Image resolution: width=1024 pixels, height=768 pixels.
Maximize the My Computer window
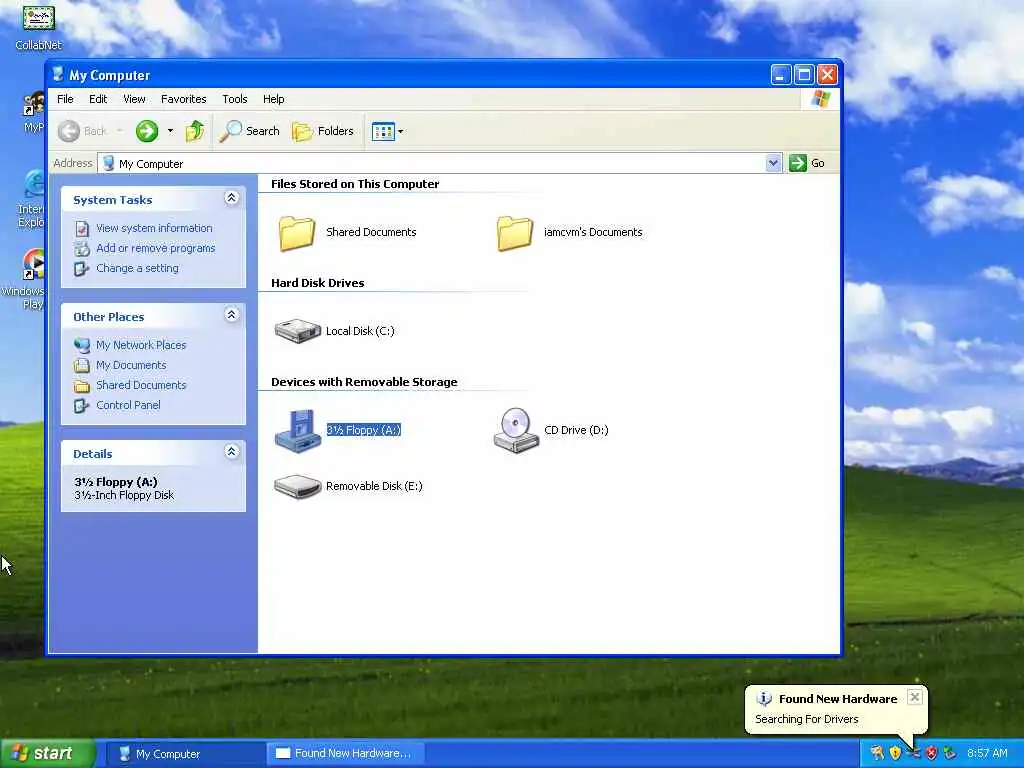(804, 75)
